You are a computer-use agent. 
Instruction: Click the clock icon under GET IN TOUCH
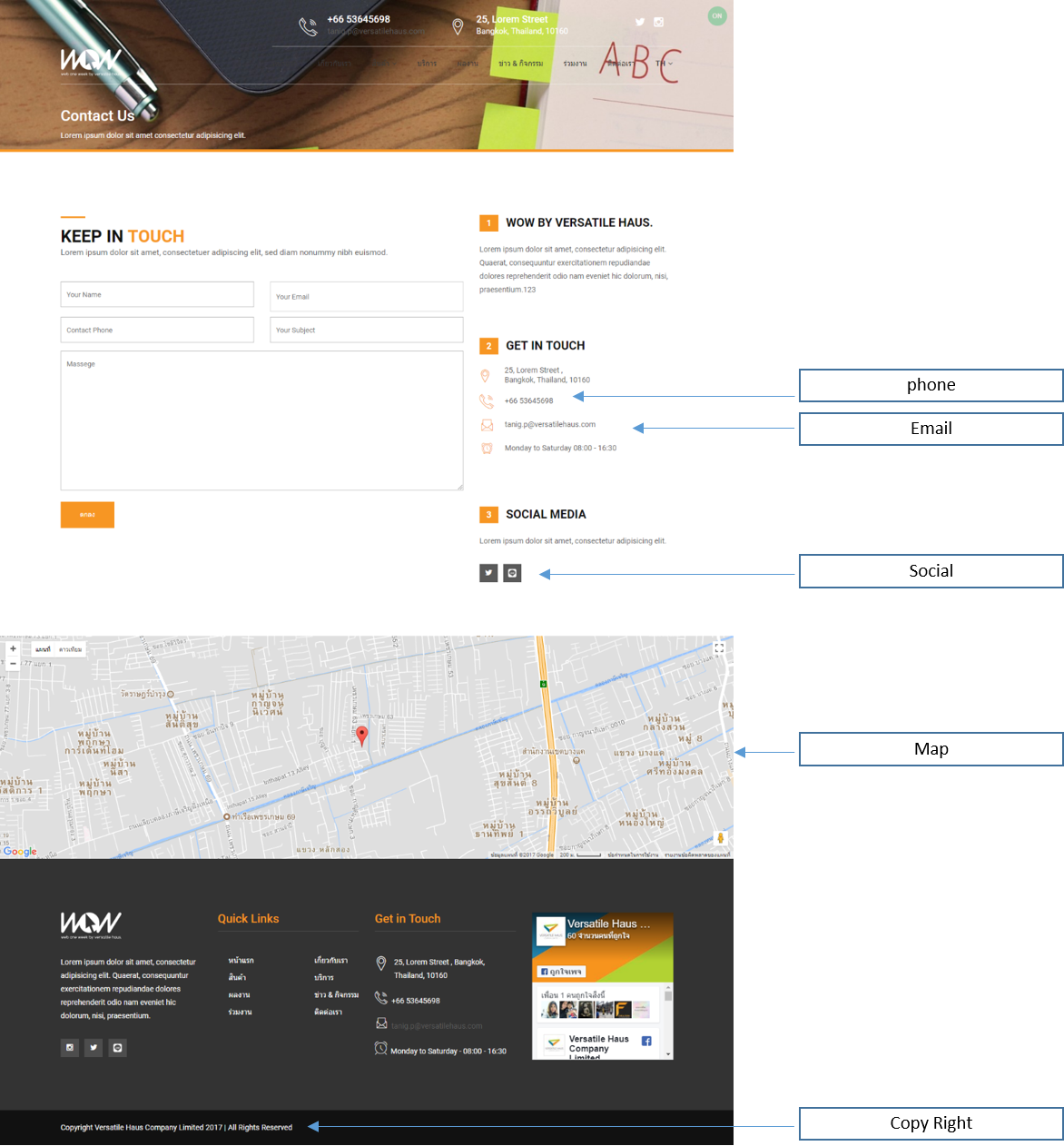(x=487, y=448)
